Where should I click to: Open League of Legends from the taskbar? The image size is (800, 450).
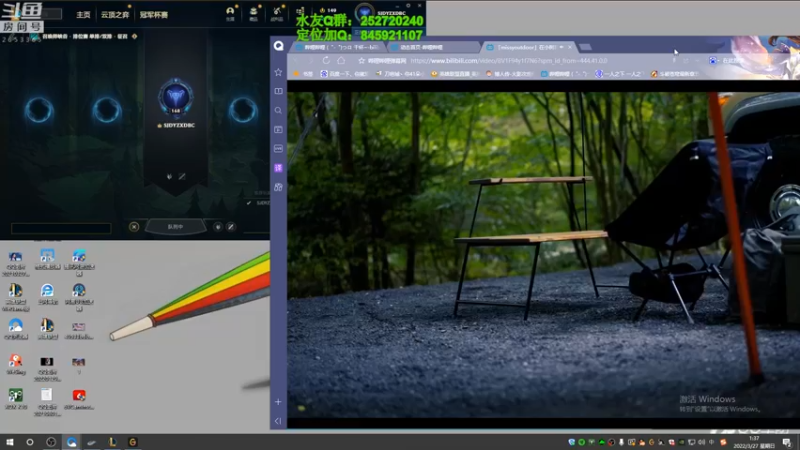[x=112, y=442]
